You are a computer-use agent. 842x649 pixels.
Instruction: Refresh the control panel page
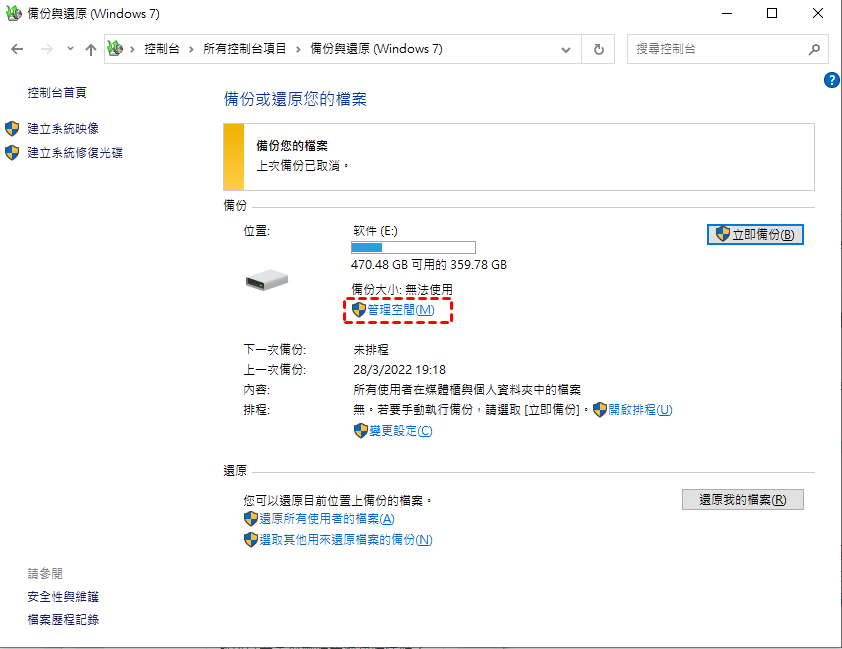tap(598, 49)
